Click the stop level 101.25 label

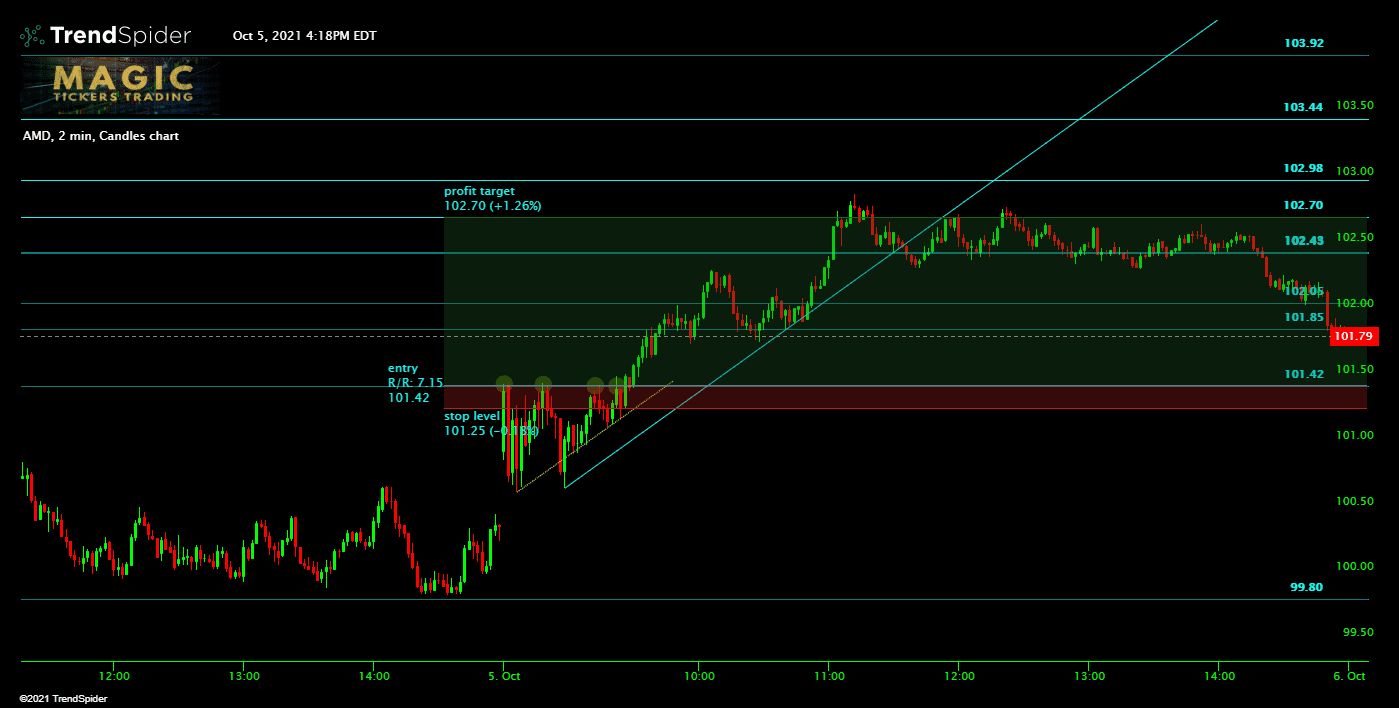490,423
